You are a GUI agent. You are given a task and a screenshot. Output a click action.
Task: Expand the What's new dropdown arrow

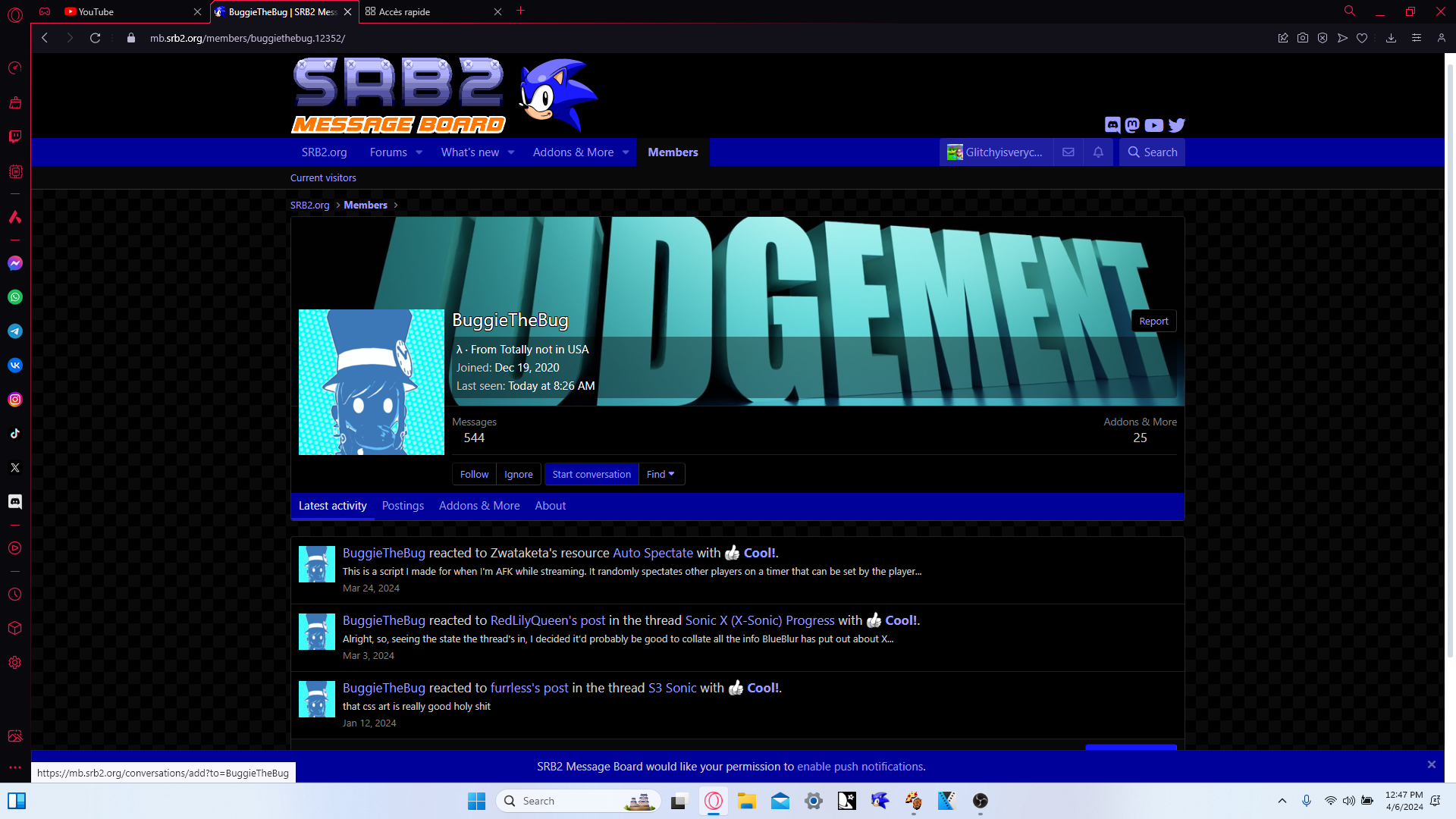click(511, 152)
